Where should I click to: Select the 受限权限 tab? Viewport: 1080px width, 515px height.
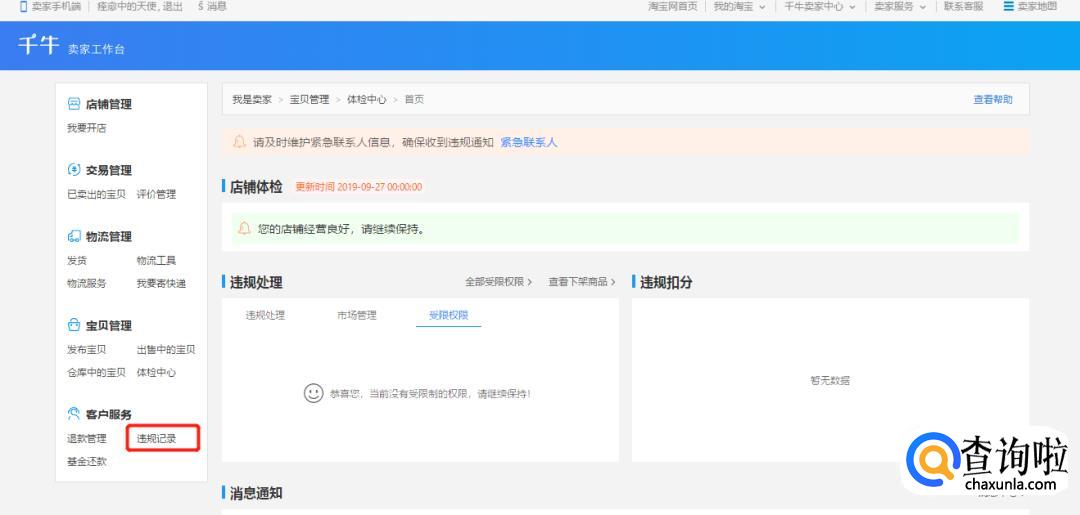point(448,315)
